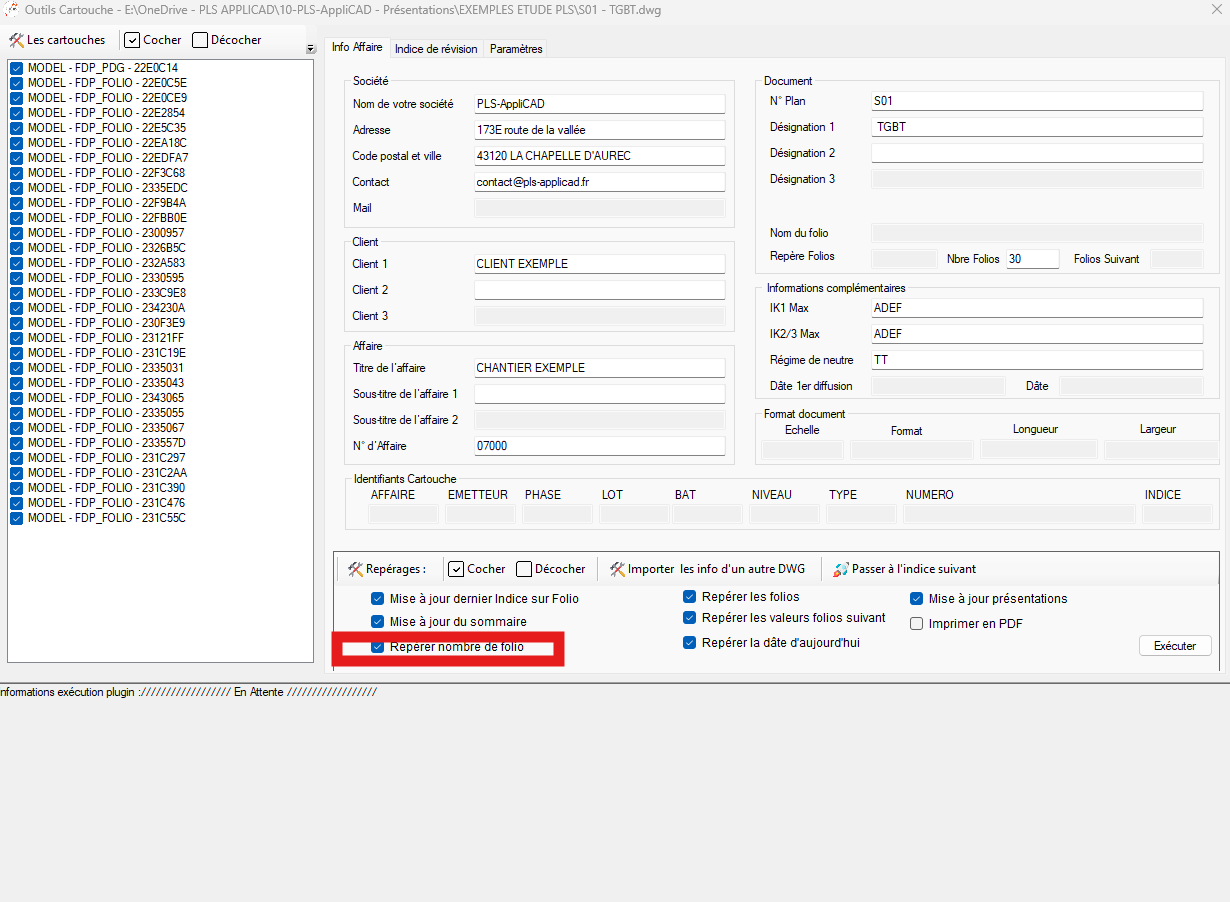Open the Paramètres tab
This screenshot has height=902, width=1230.
516,49
